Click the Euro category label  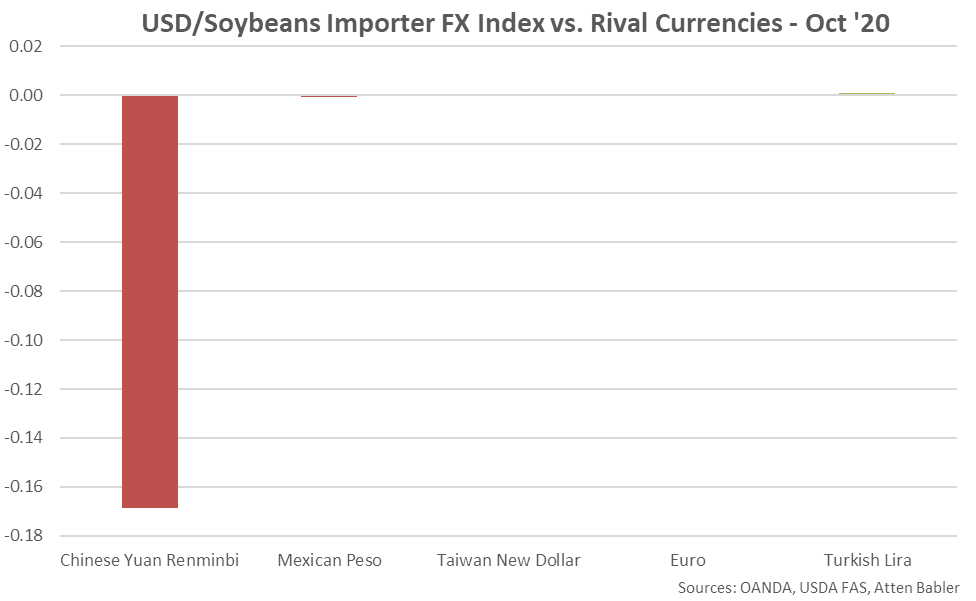(x=688, y=559)
